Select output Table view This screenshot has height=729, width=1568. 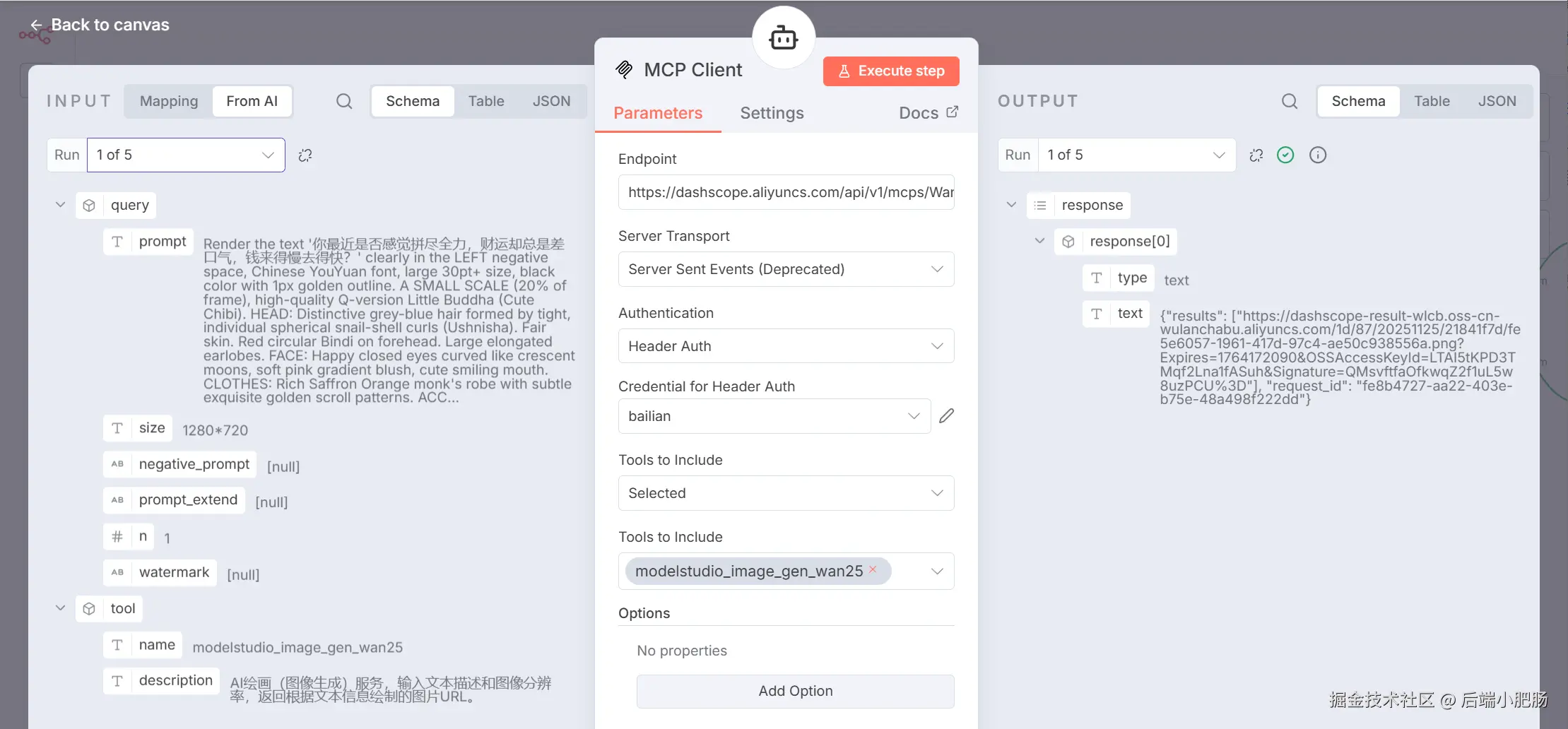[x=1432, y=101]
